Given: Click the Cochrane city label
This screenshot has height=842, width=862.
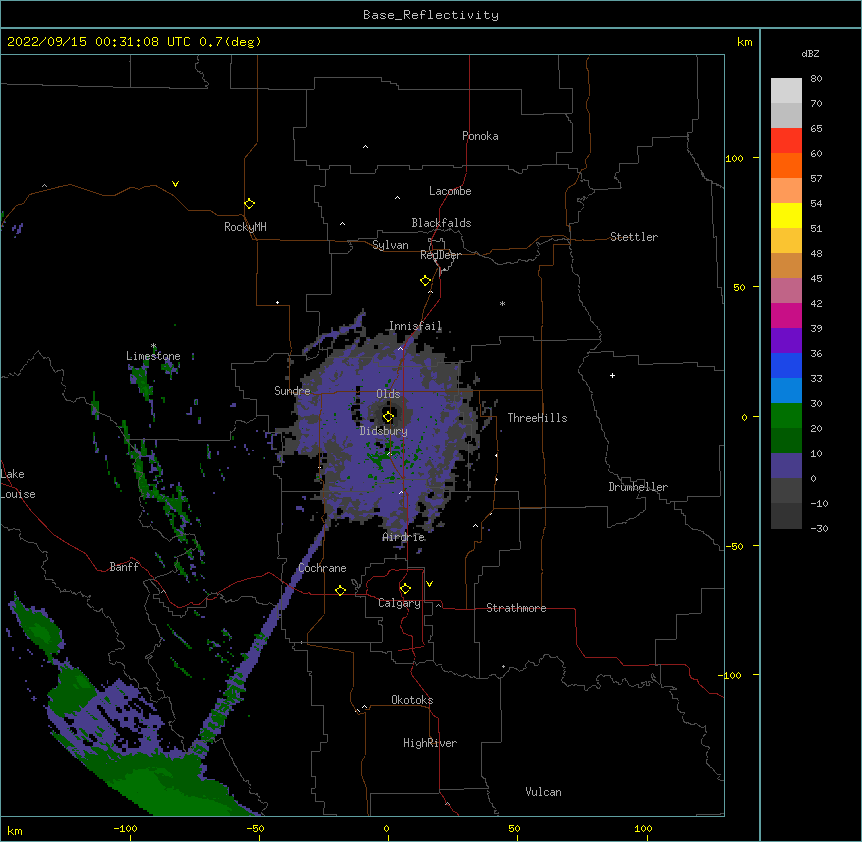Looking at the screenshot, I should (322, 568).
